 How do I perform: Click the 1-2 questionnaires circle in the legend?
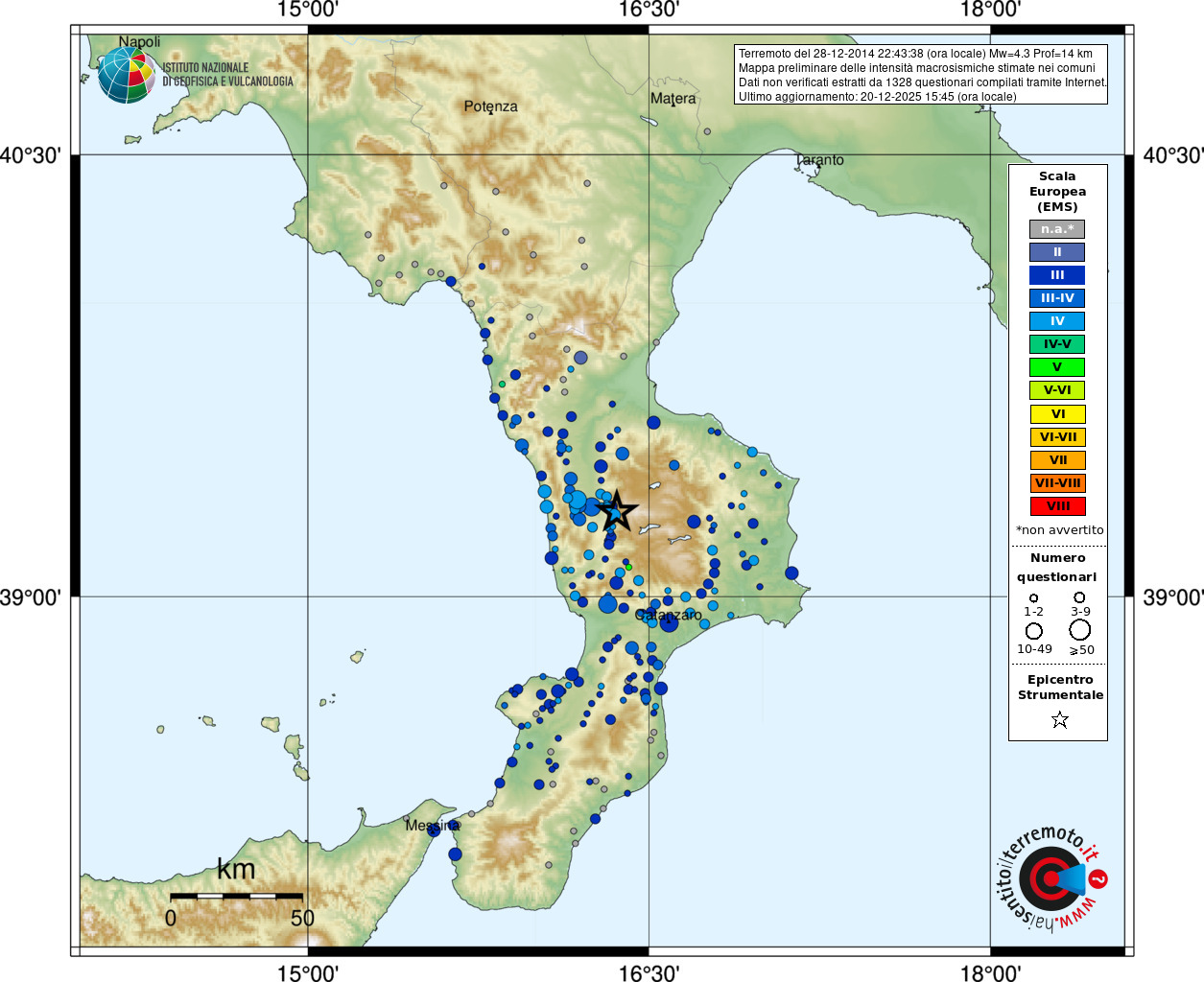pyautogui.click(x=1033, y=597)
